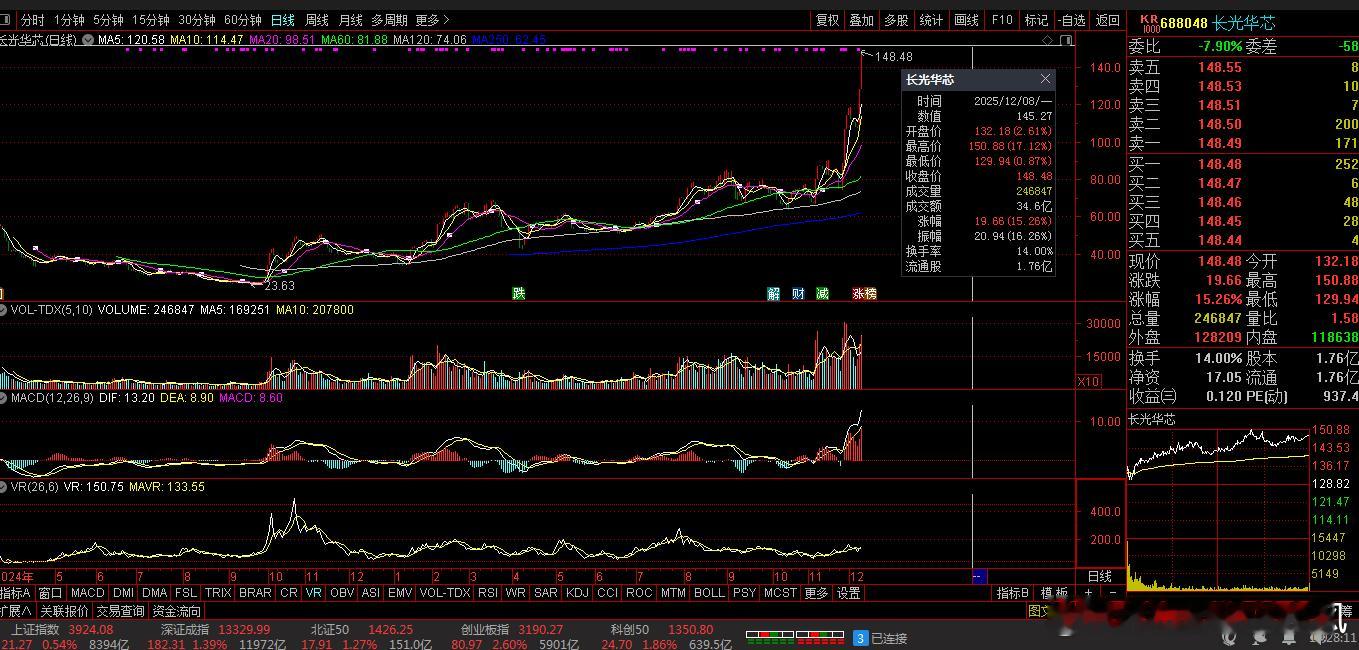Click the 解 event marker on chart
This screenshot has height=650, width=1359.
773,293
